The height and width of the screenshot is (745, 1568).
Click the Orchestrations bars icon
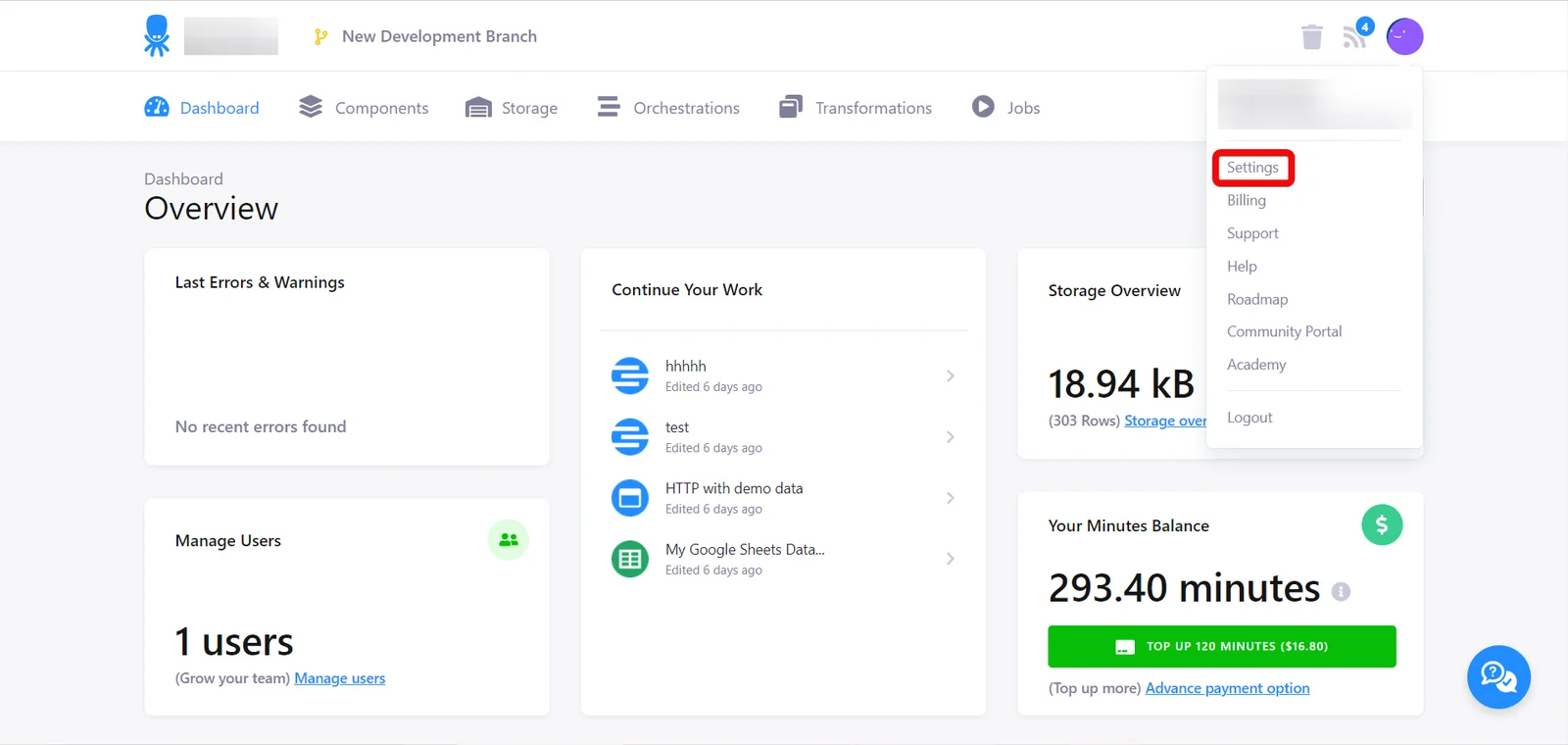(609, 107)
